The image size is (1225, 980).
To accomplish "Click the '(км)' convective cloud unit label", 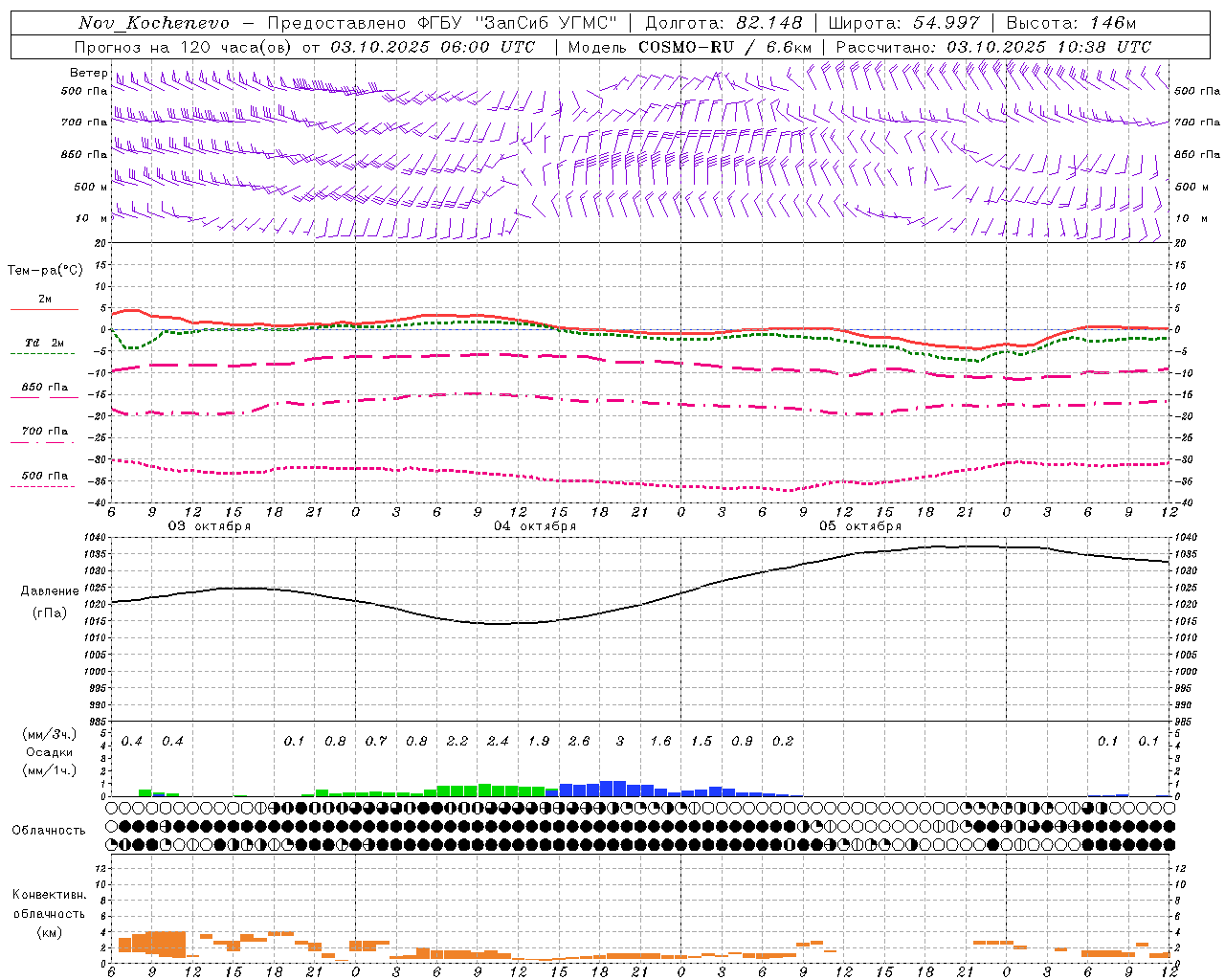I will tap(50, 932).
